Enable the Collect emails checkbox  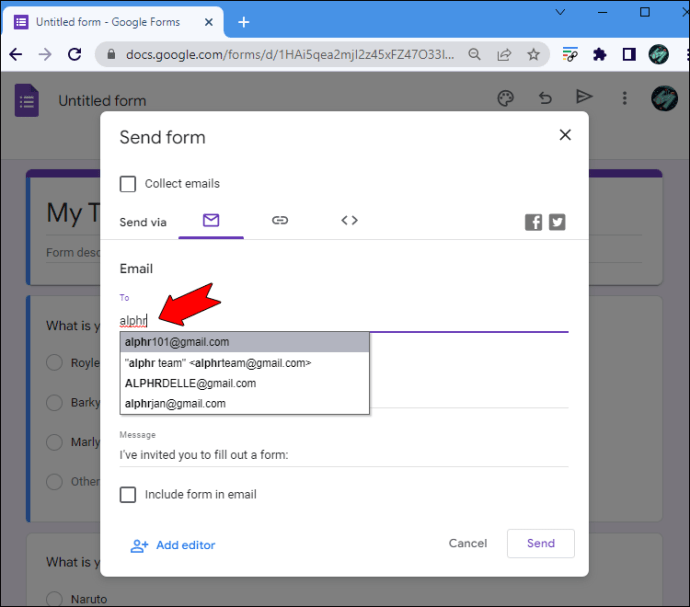[x=128, y=184]
